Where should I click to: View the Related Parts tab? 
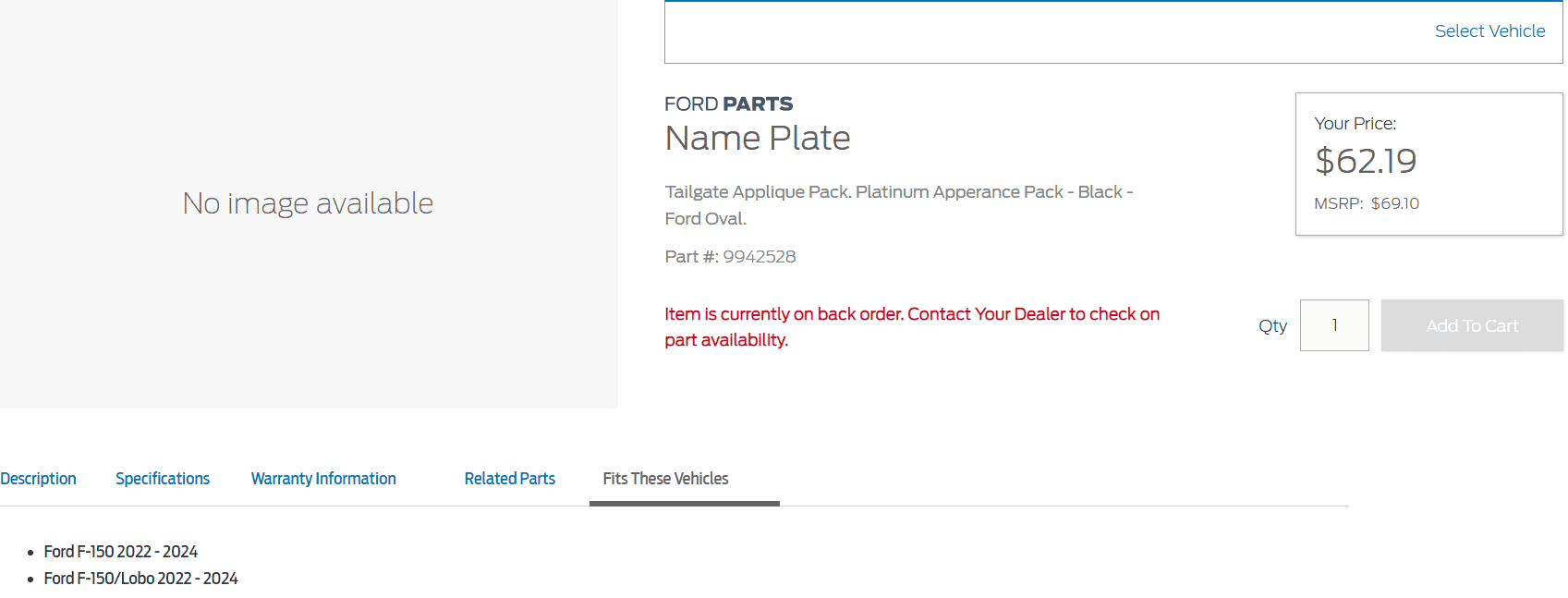pyautogui.click(x=509, y=479)
